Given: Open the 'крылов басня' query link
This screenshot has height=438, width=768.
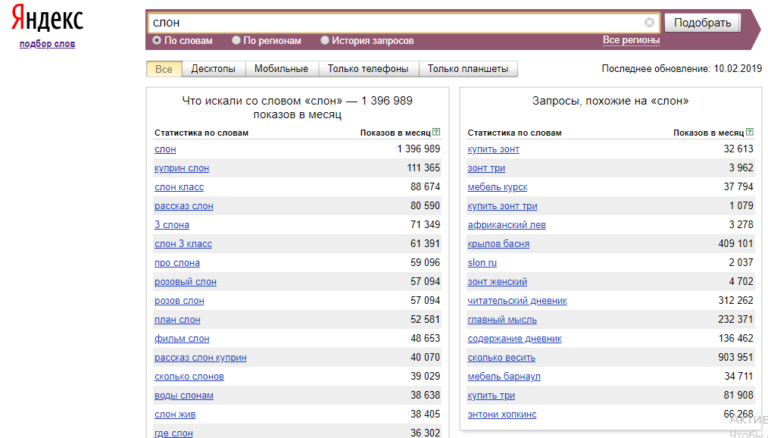Looking at the screenshot, I should coord(498,244).
